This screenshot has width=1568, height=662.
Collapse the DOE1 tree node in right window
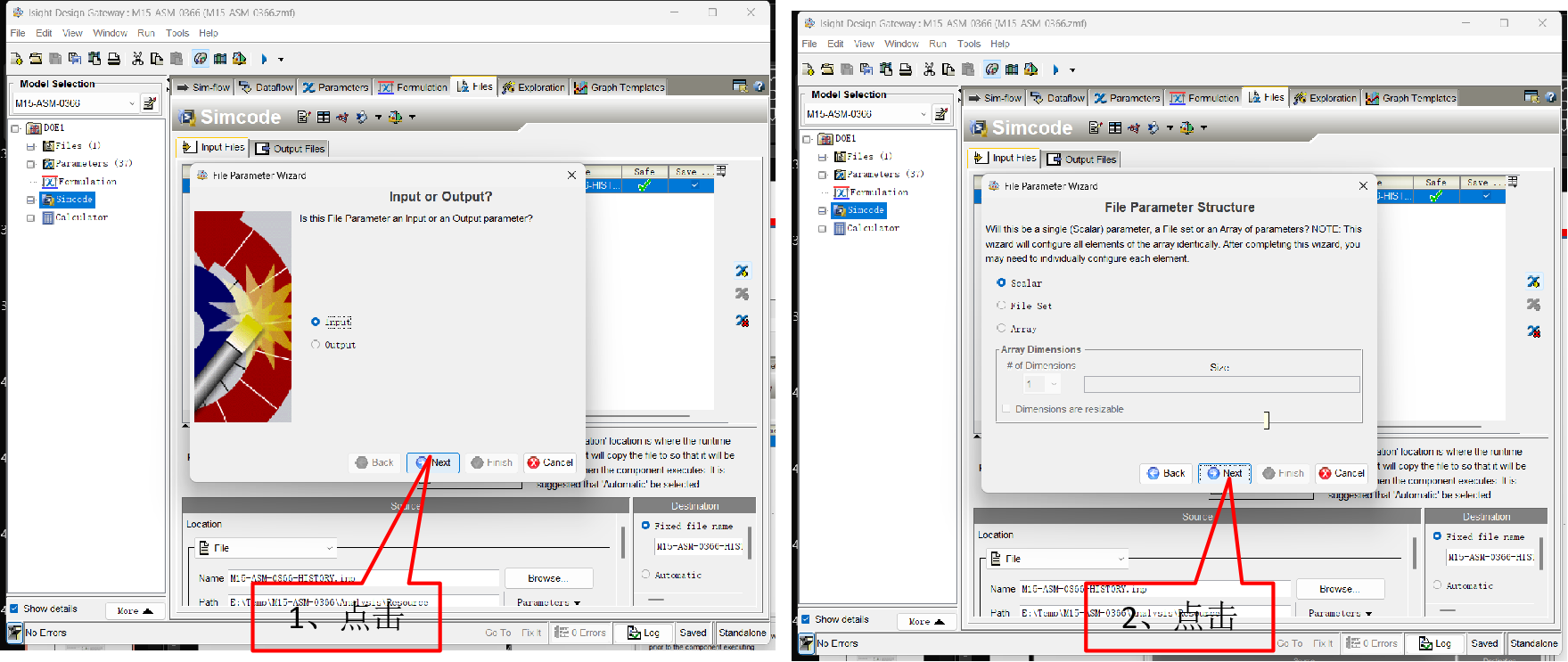[x=807, y=139]
